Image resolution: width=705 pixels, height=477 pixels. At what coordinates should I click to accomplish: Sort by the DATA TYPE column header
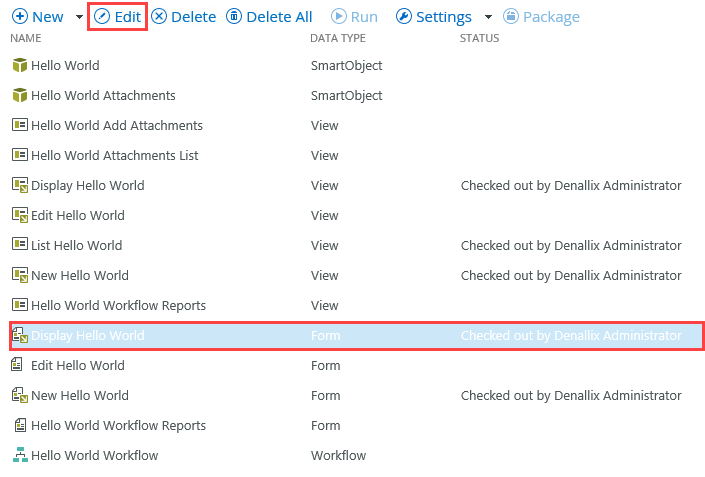click(338, 38)
